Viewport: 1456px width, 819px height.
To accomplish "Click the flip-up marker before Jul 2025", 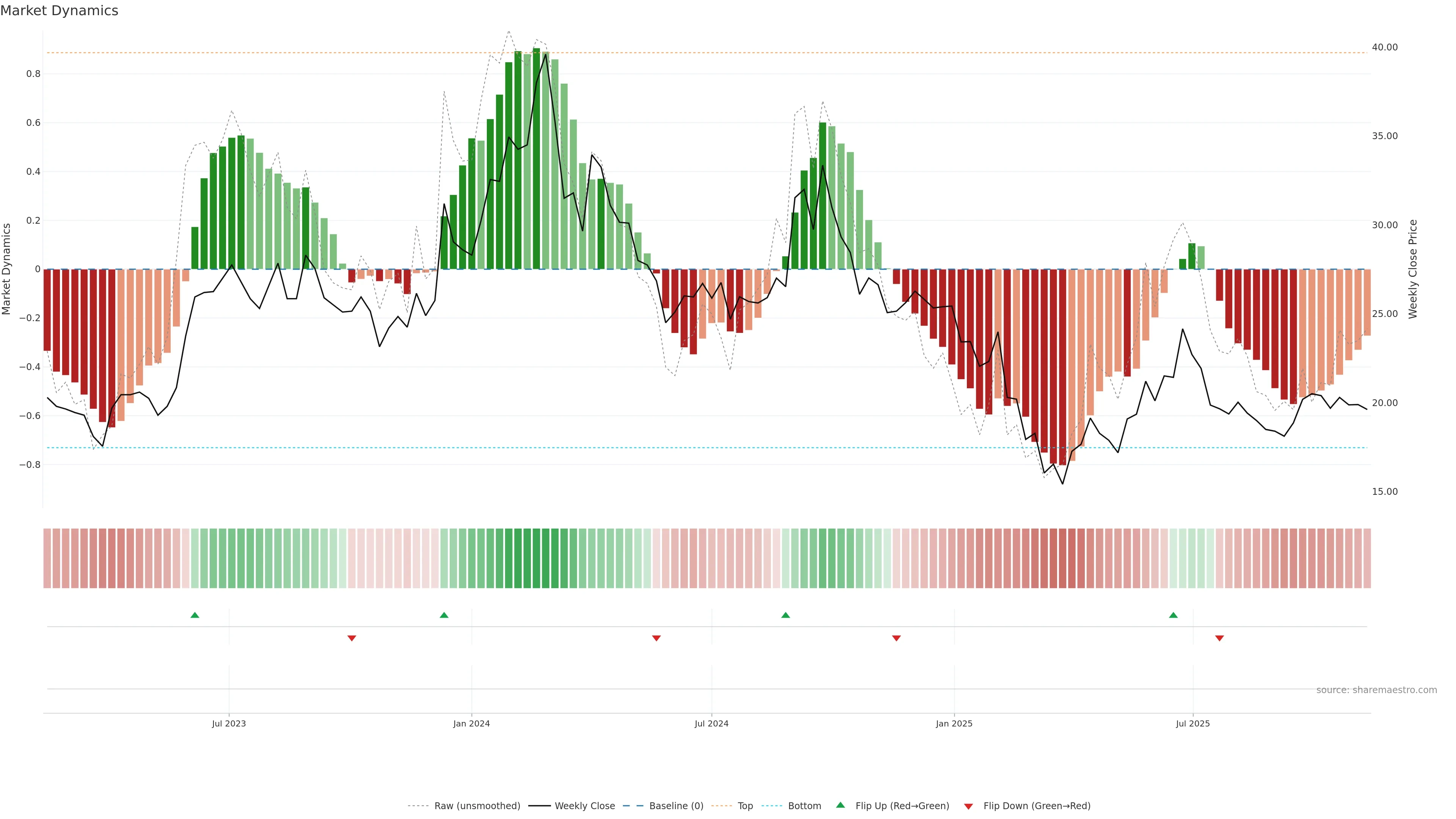I will pos(1173,615).
